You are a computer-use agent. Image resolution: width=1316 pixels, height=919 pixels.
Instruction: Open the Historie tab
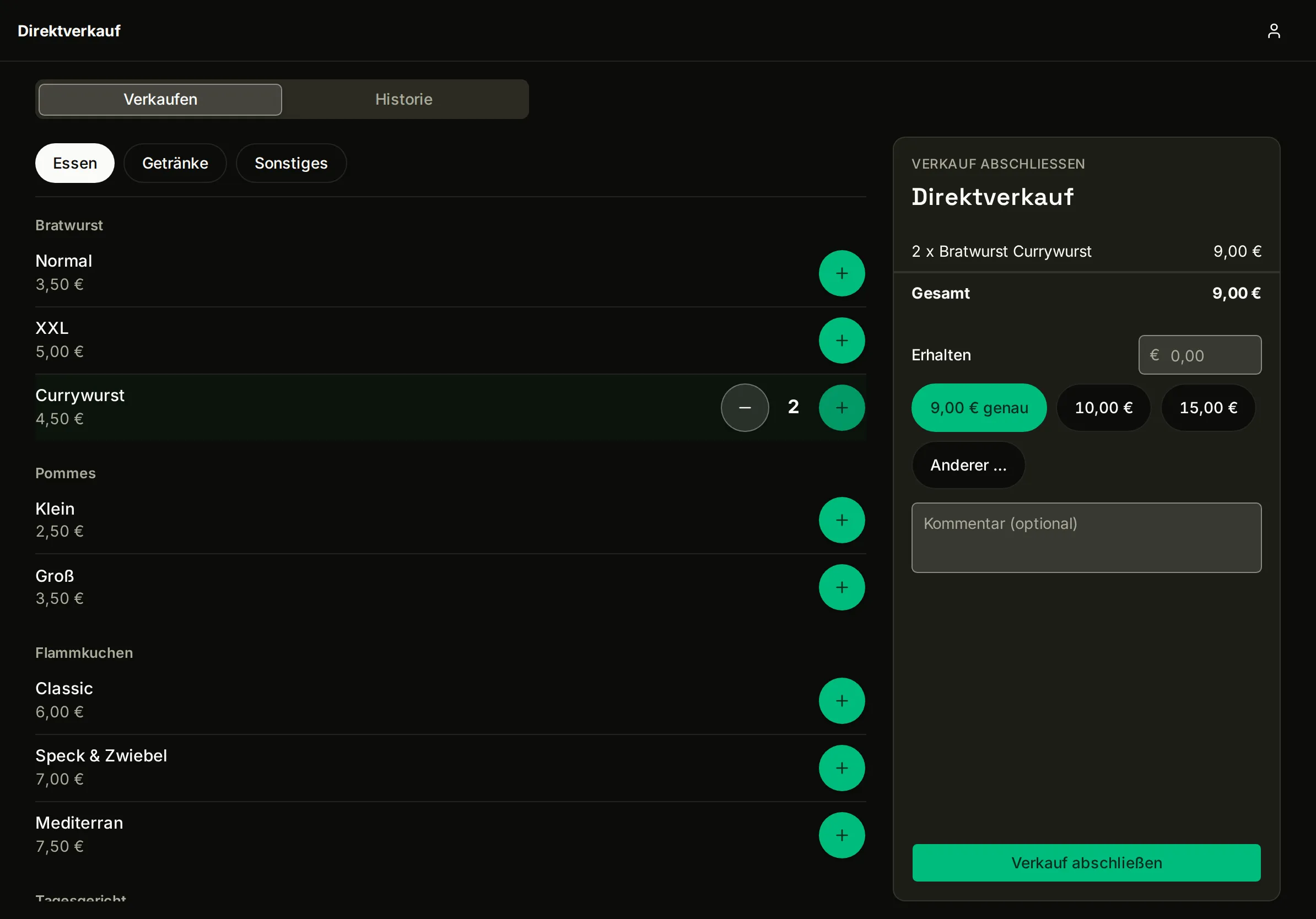pos(403,100)
